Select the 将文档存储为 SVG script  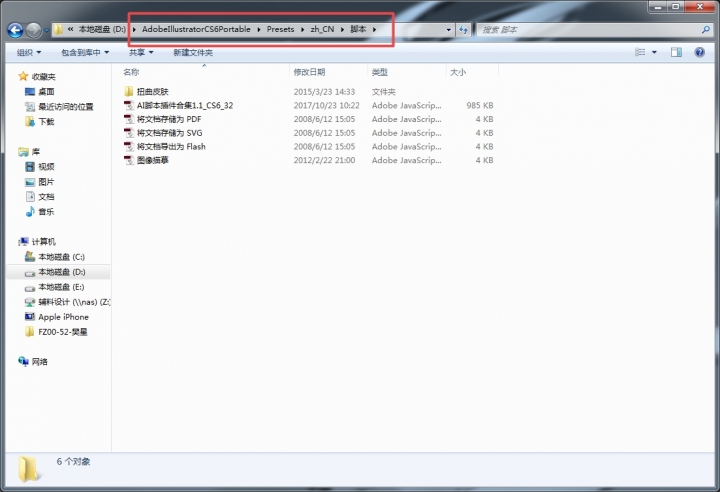point(168,132)
